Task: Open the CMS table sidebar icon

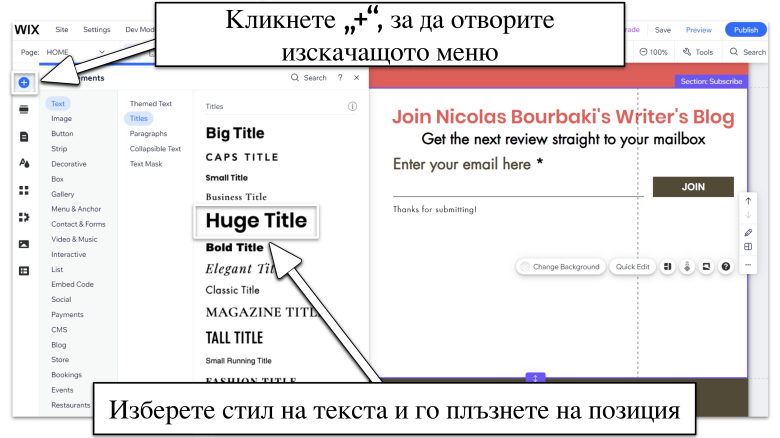Action: tap(24, 271)
